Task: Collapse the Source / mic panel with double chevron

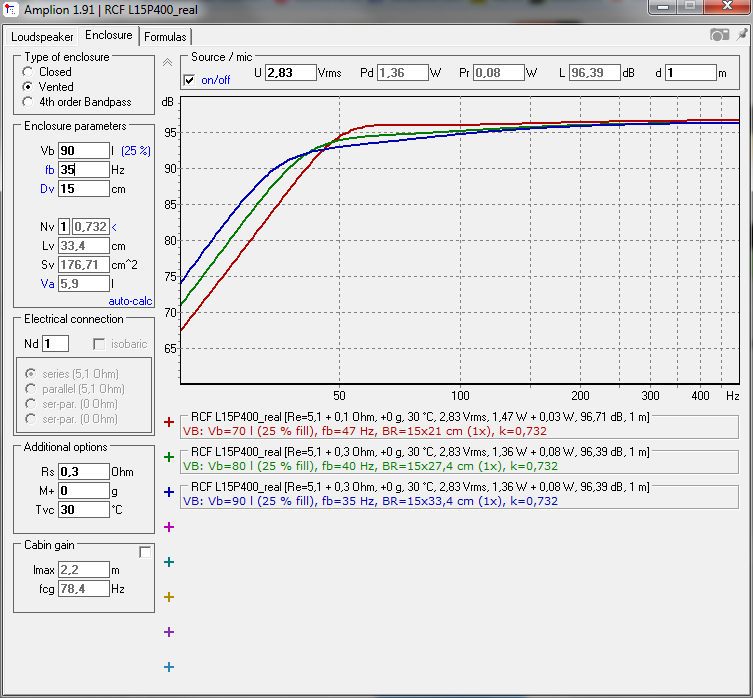Action: [167, 62]
